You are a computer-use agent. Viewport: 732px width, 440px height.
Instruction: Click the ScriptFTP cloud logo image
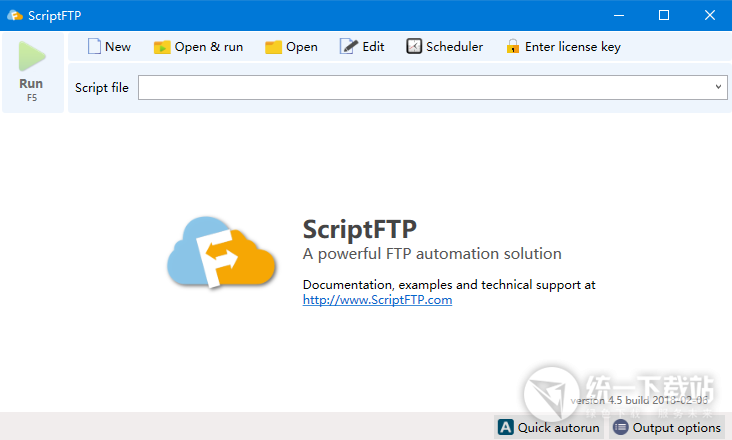(220, 254)
